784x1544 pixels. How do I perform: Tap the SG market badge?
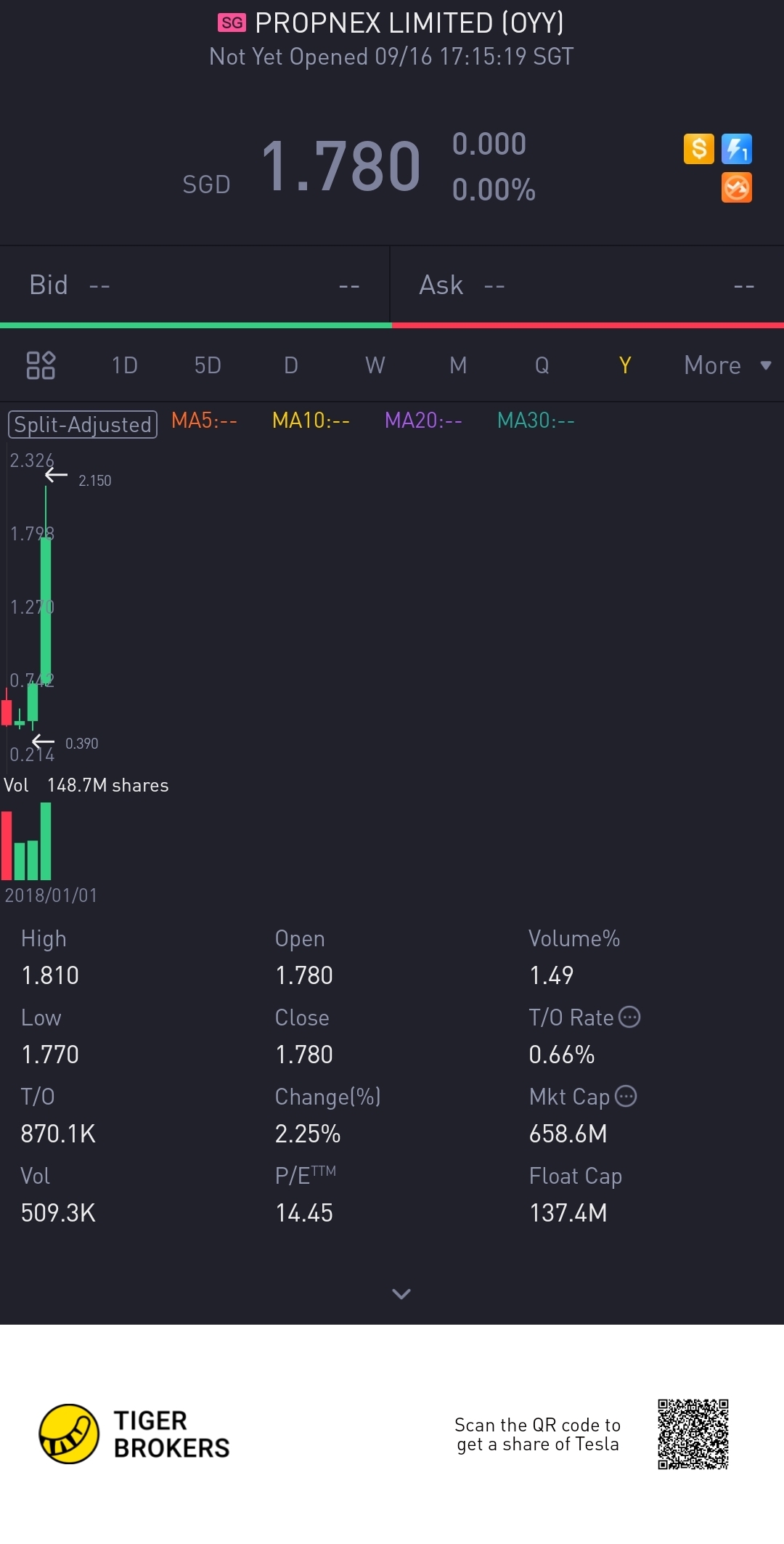pyautogui.click(x=232, y=23)
